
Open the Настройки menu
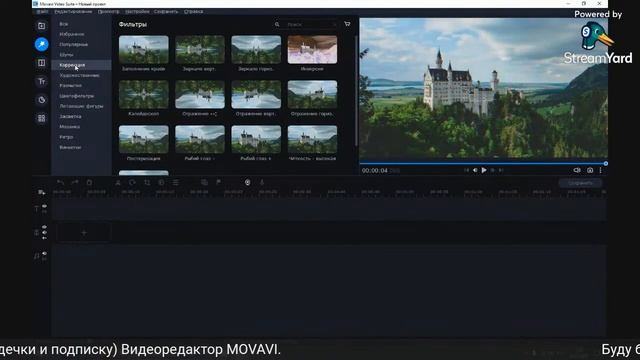click(x=137, y=12)
